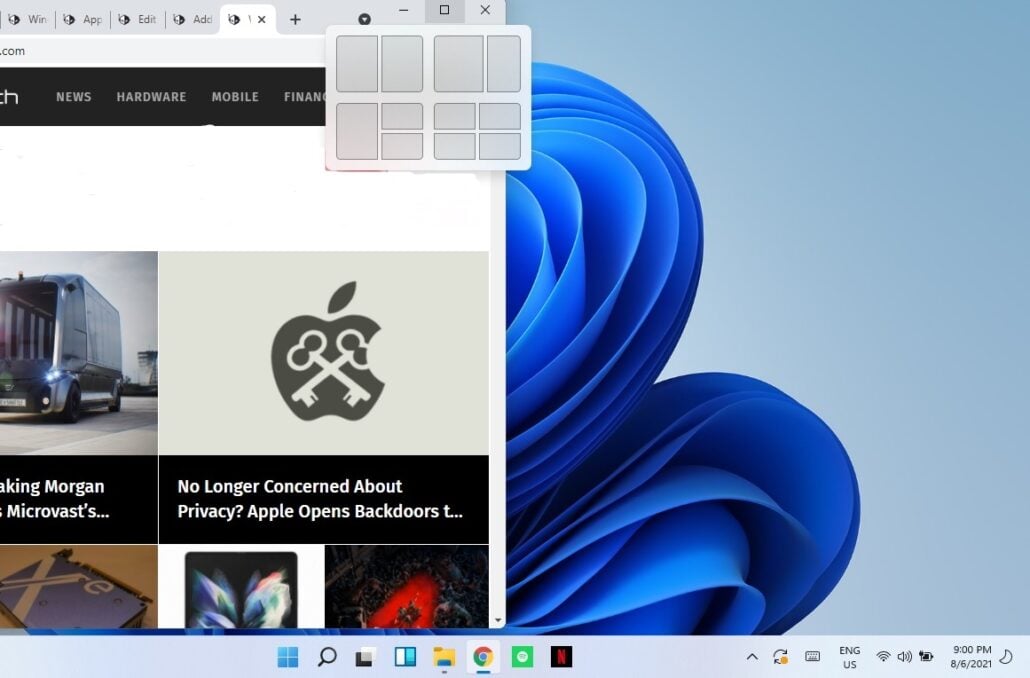Open the touch keyboard tray icon
Image resolution: width=1030 pixels, height=678 pixels.
click(812, 657)
